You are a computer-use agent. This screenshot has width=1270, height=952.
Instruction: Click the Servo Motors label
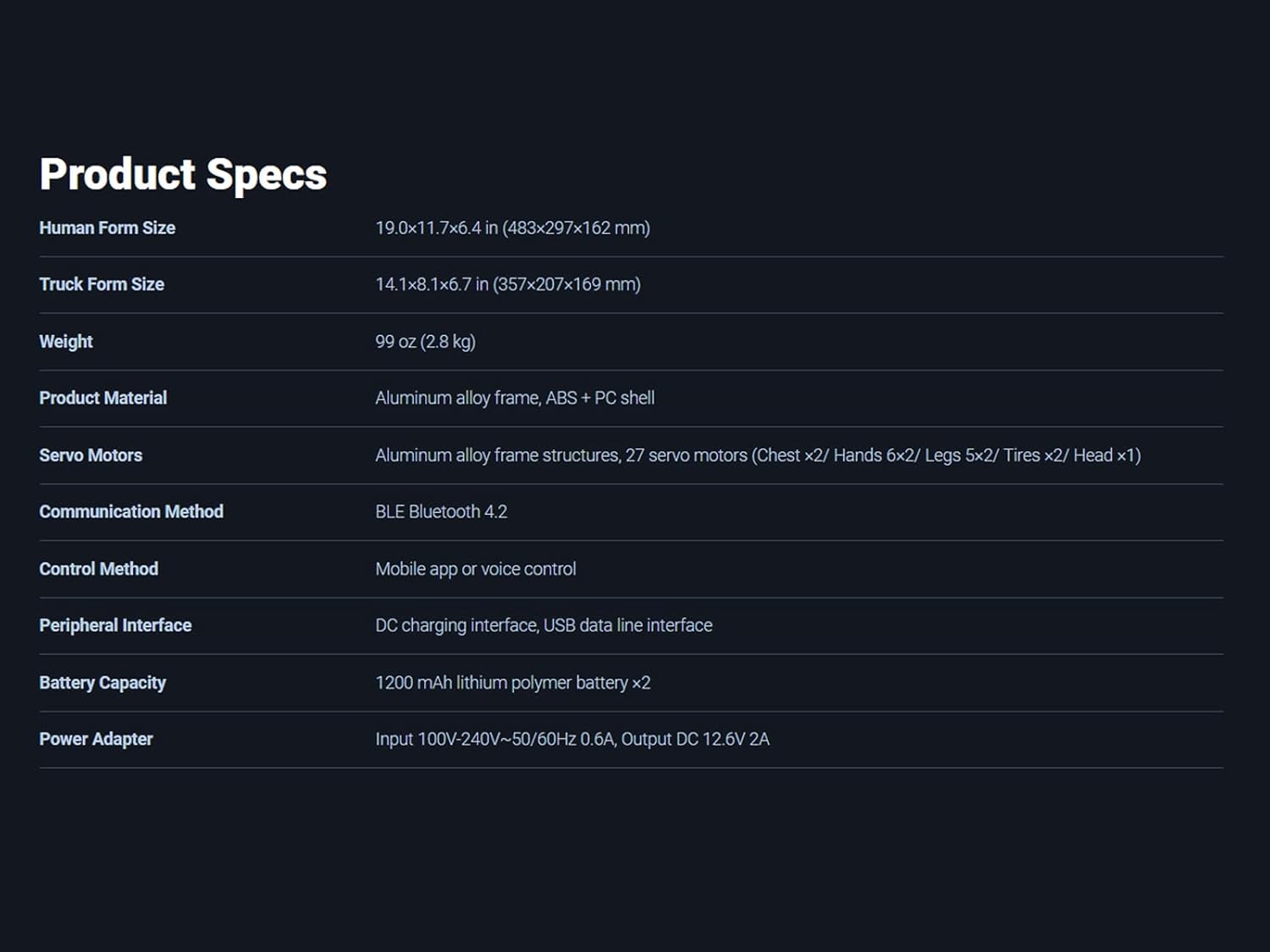pos(91,455)
